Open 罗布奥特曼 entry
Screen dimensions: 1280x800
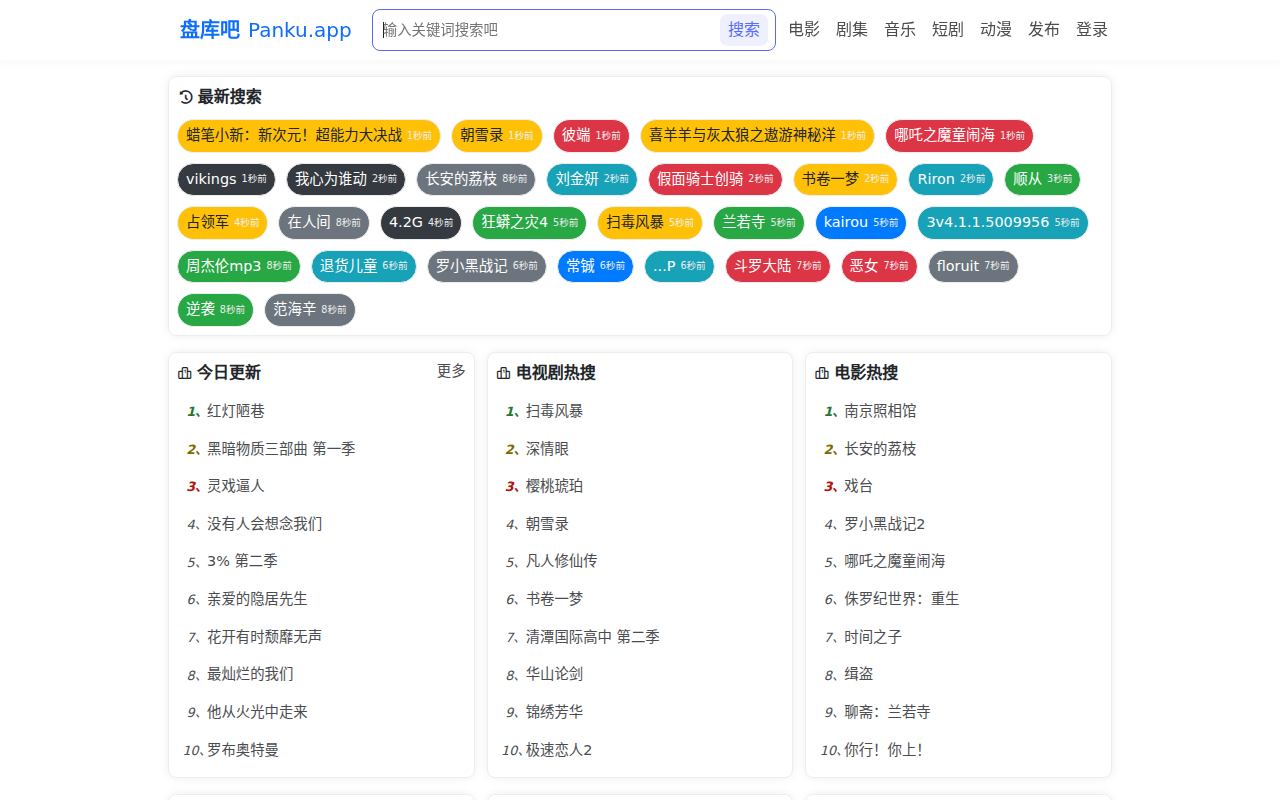click(x=243, y=750)
